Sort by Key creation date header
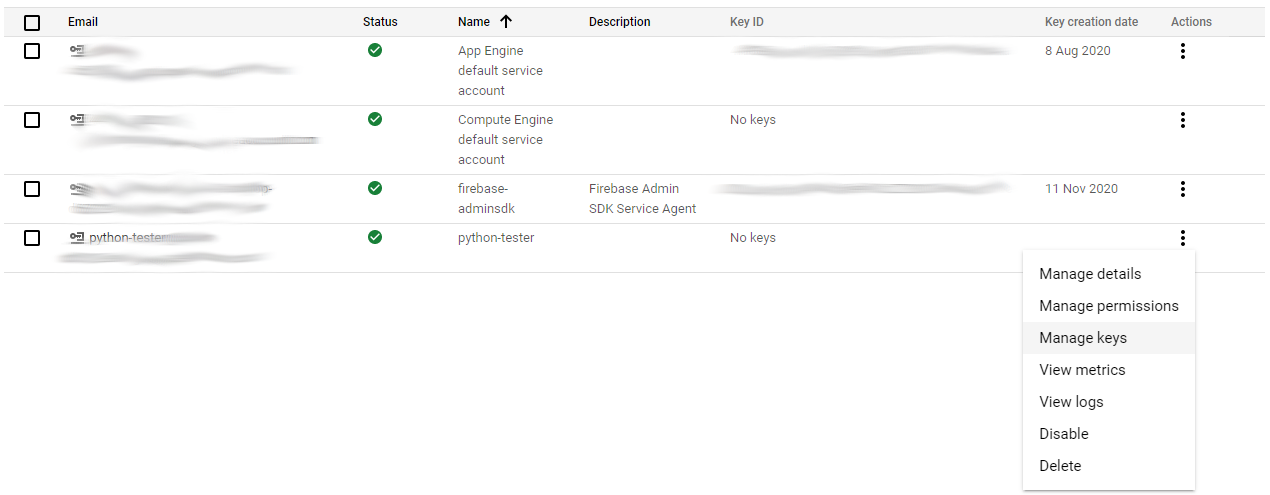Screen dimensions: 1270x495 (x=1092, y=22)
